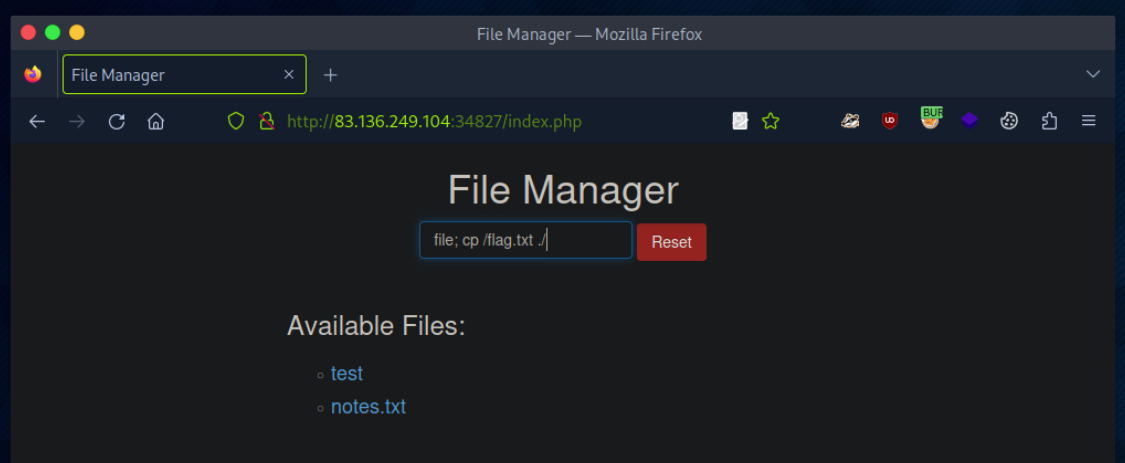This screenshot has width=1125, height=463.
Task: Expand the list all tabs chevron
Action: [x=1093, y=74]
